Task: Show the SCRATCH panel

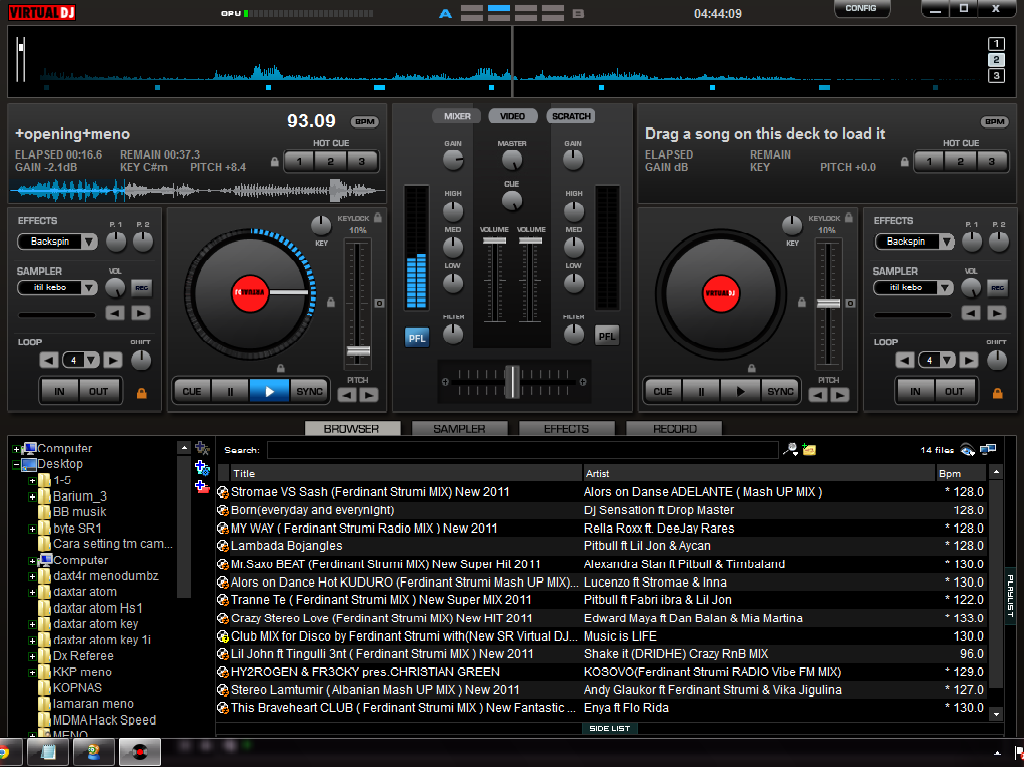Action: point(571,116)
